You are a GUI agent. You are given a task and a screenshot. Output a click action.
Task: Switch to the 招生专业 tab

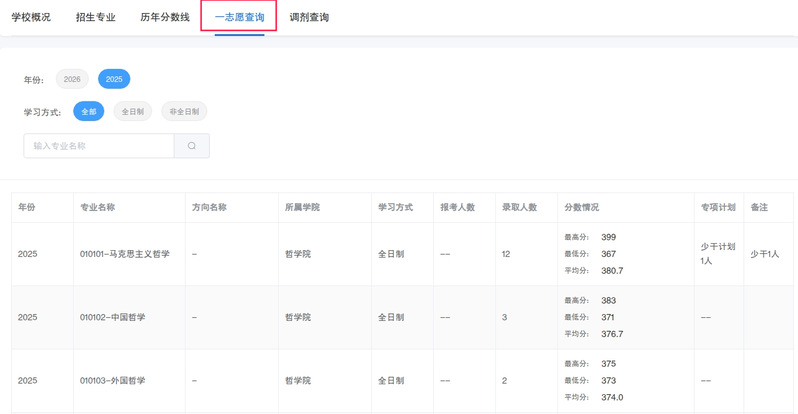[x=96, y=17]
